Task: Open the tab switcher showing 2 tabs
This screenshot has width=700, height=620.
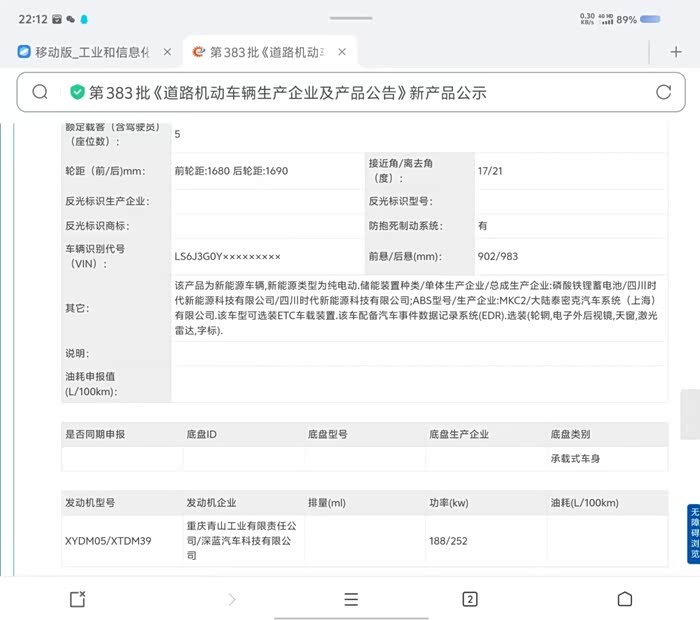Action: coord(469,599)
